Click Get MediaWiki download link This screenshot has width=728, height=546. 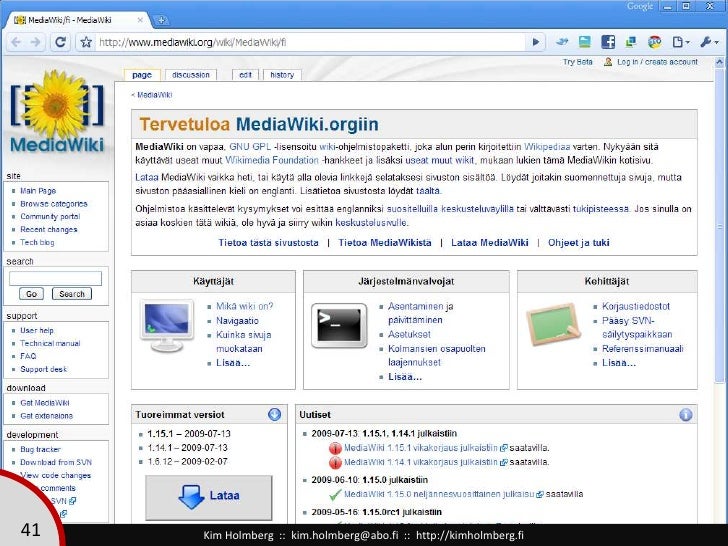click(45, 403)
